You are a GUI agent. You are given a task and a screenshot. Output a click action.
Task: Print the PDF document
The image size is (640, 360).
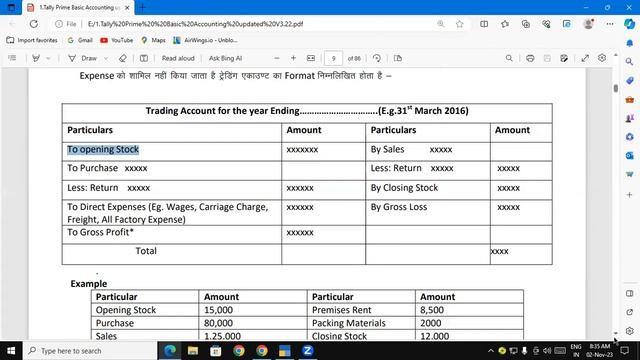point(530,58)
